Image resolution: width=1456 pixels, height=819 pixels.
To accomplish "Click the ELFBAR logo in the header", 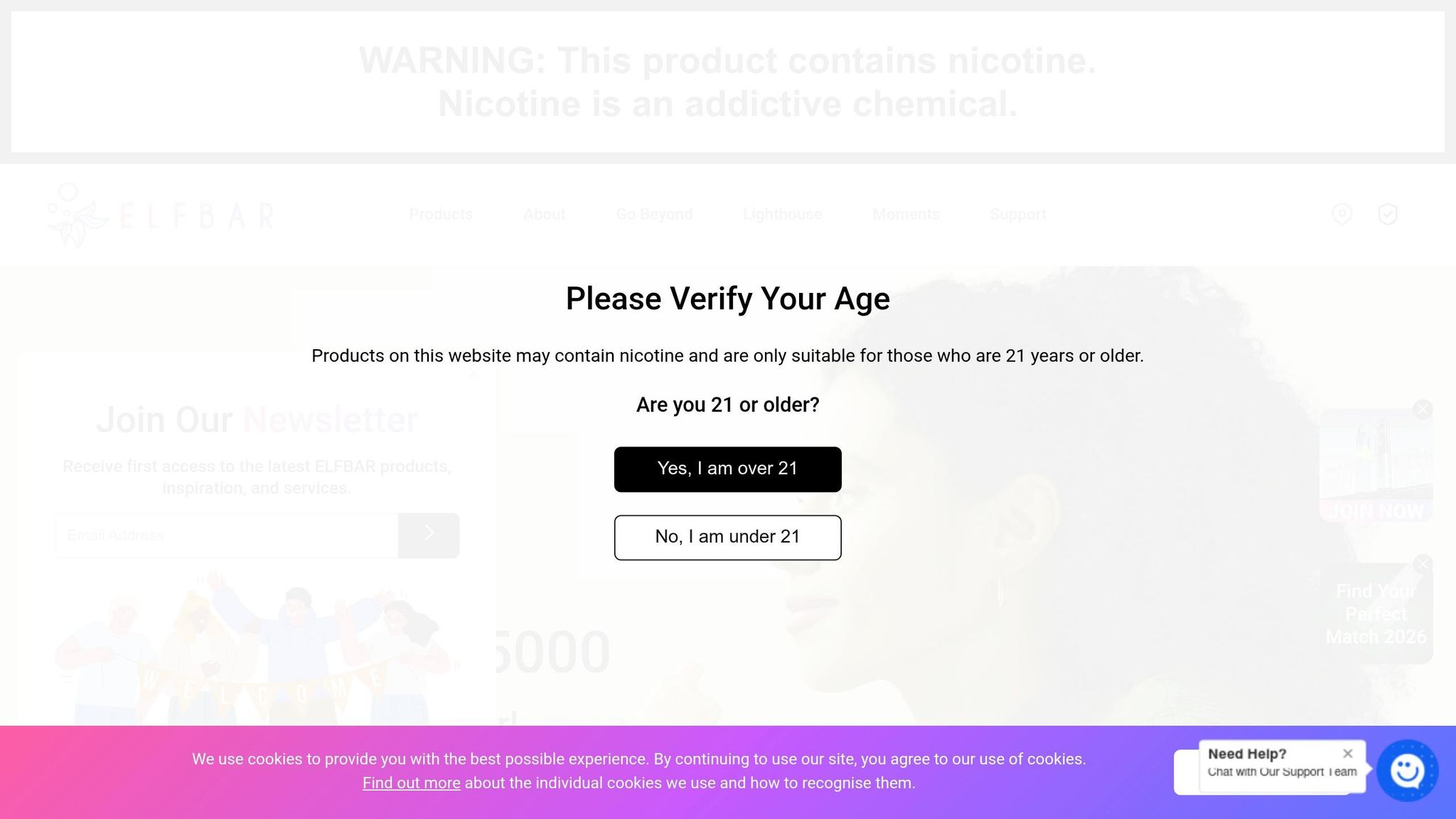I will pos(161,215).
